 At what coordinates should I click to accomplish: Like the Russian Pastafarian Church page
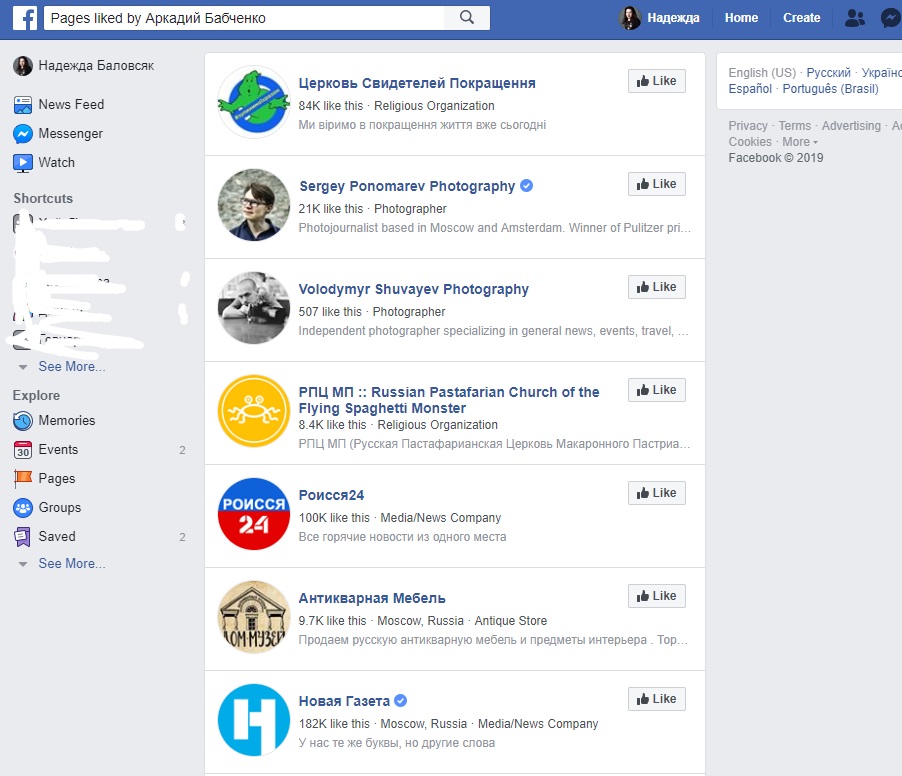[x=656, y=390]
